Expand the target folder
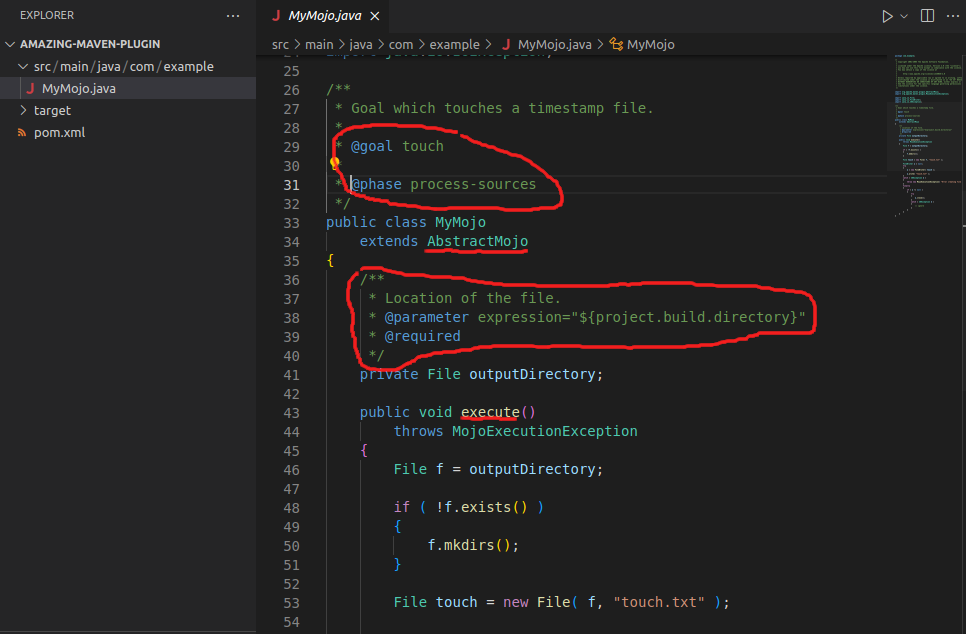Screen dimensions: 966x634 25,110
